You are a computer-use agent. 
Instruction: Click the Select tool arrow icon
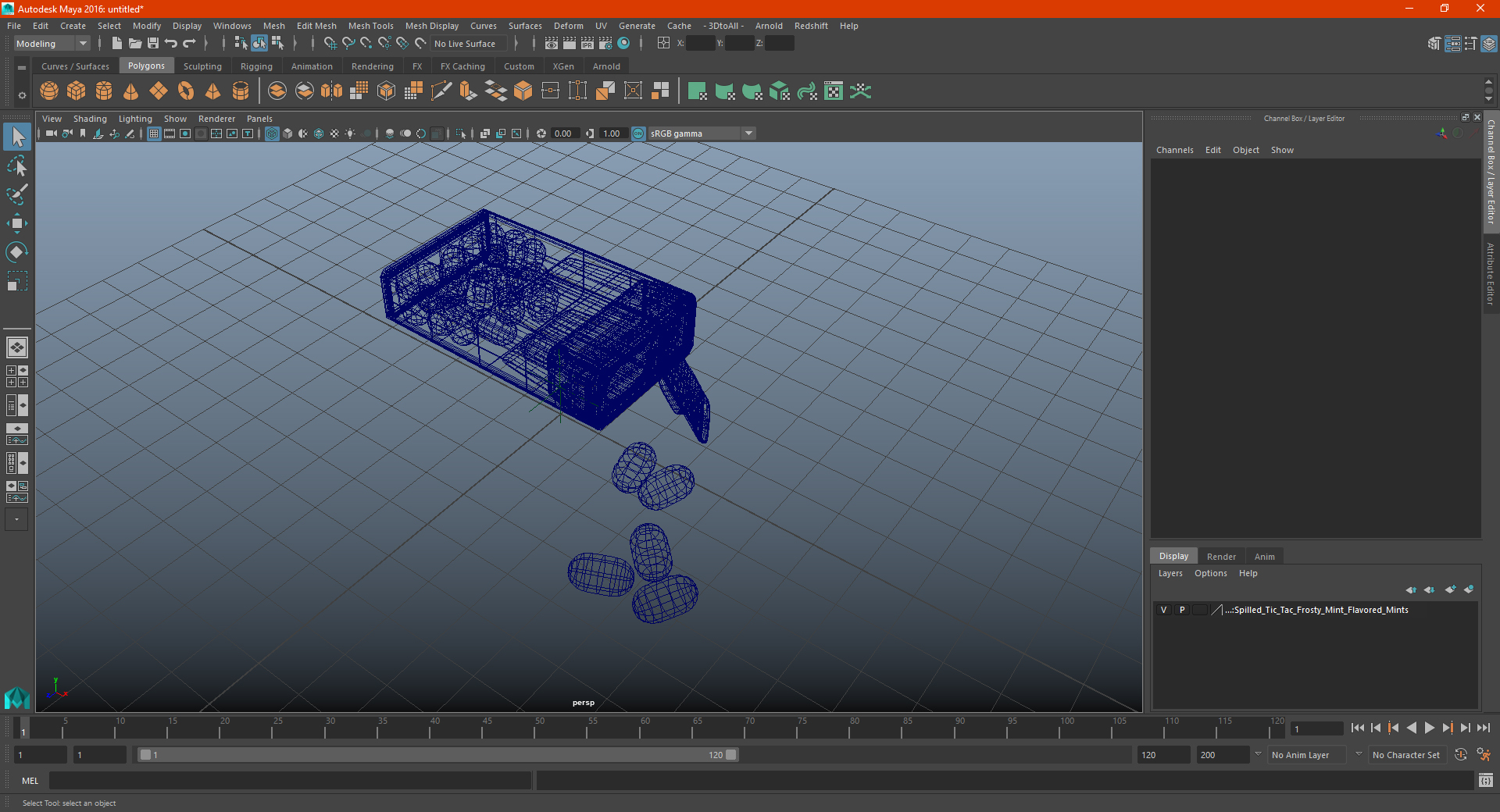[x=16, y=137]
